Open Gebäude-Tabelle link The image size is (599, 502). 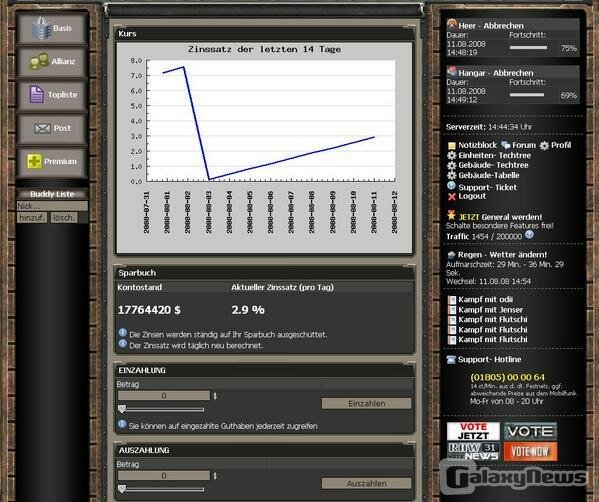click(489, 175)
